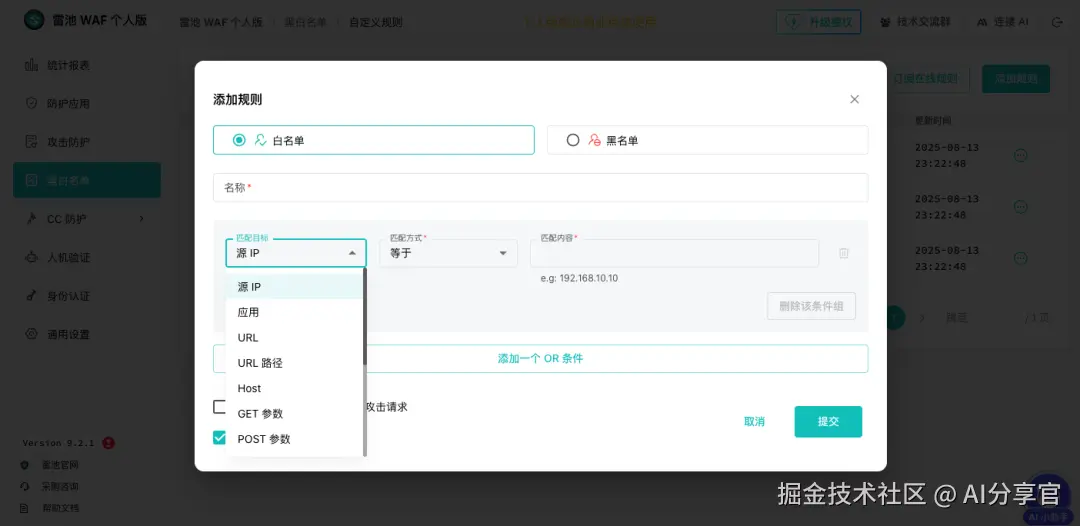Click 雷池 WAF 个人版 in the breadcrumb
Screen dimensions: 1080x526
click(x=220, y=22)
